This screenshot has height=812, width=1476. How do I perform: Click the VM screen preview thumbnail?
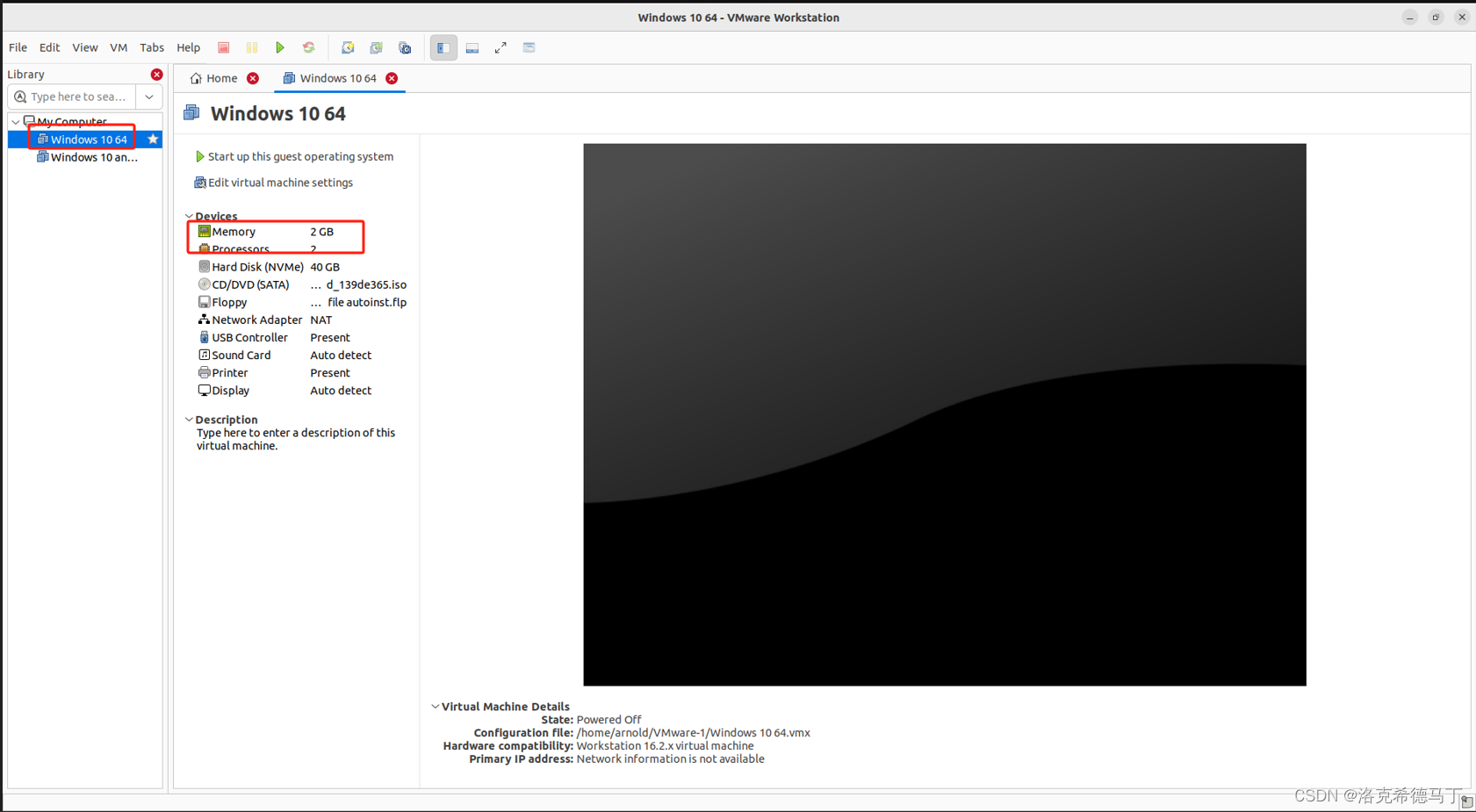pos(945,414)
